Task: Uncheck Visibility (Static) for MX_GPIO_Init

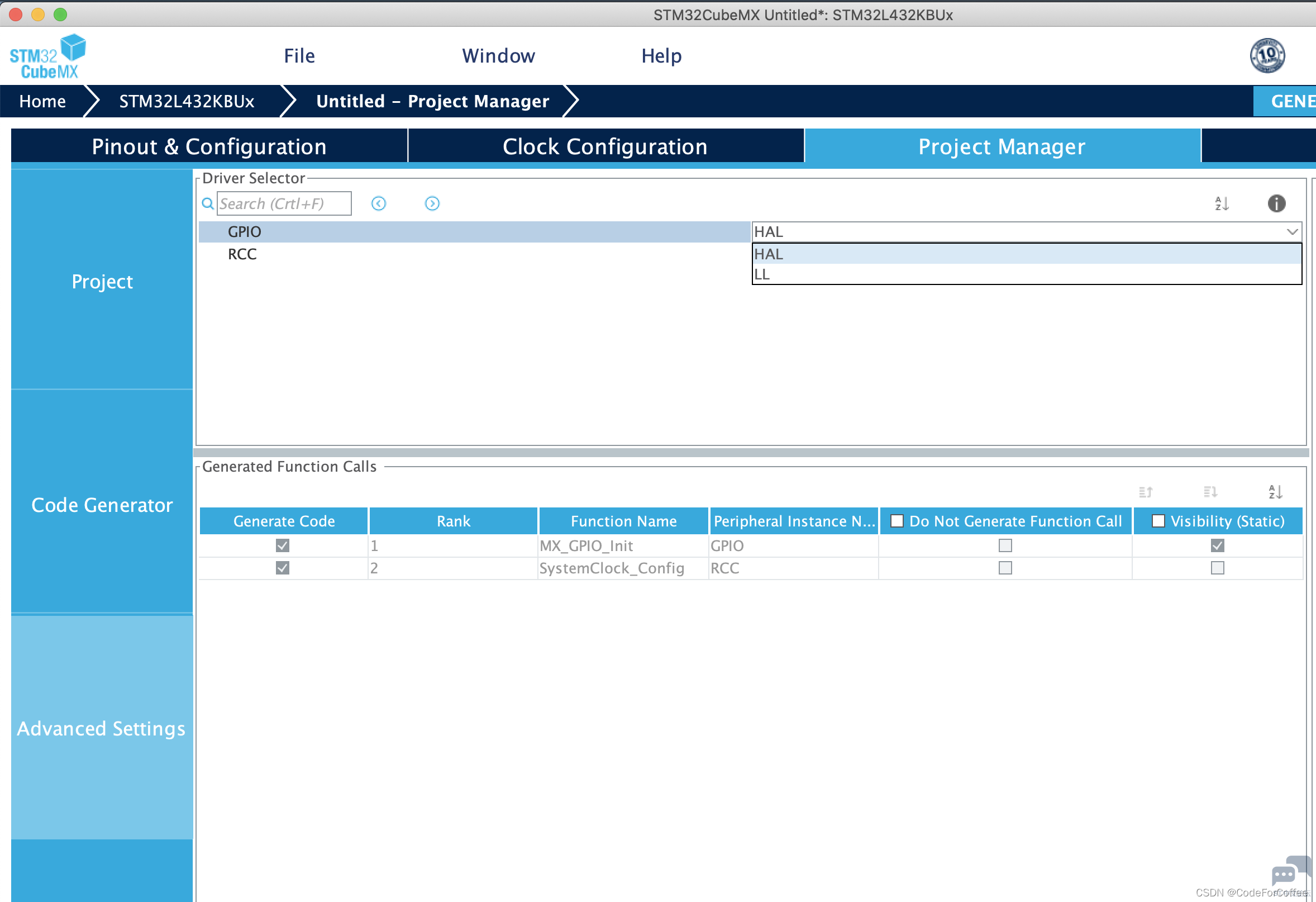Action: pyautogui.click(x=1218, y=545)
